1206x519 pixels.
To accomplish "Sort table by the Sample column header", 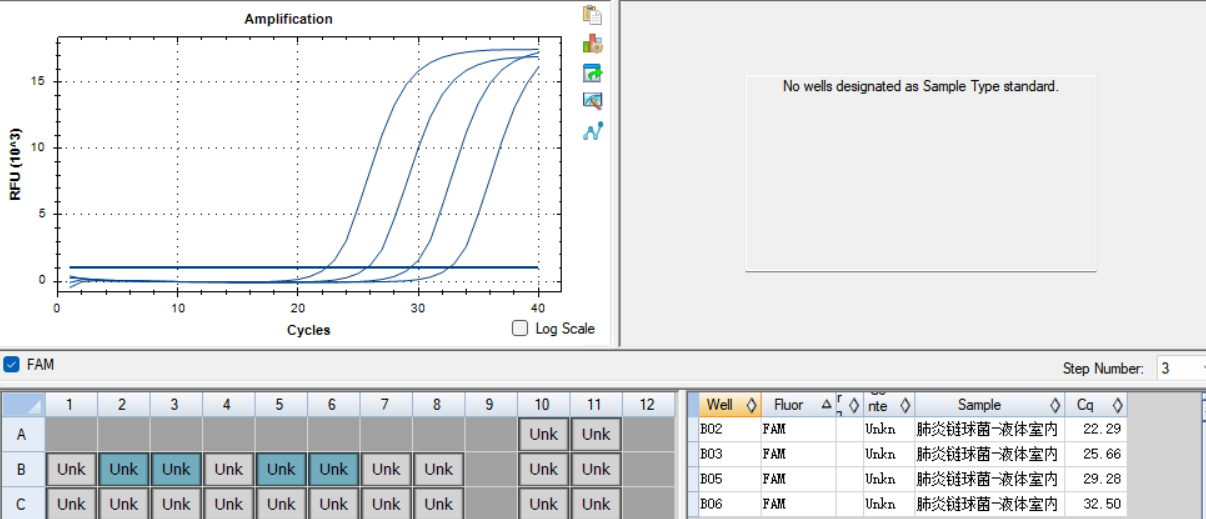I will [x=989, y=405].
